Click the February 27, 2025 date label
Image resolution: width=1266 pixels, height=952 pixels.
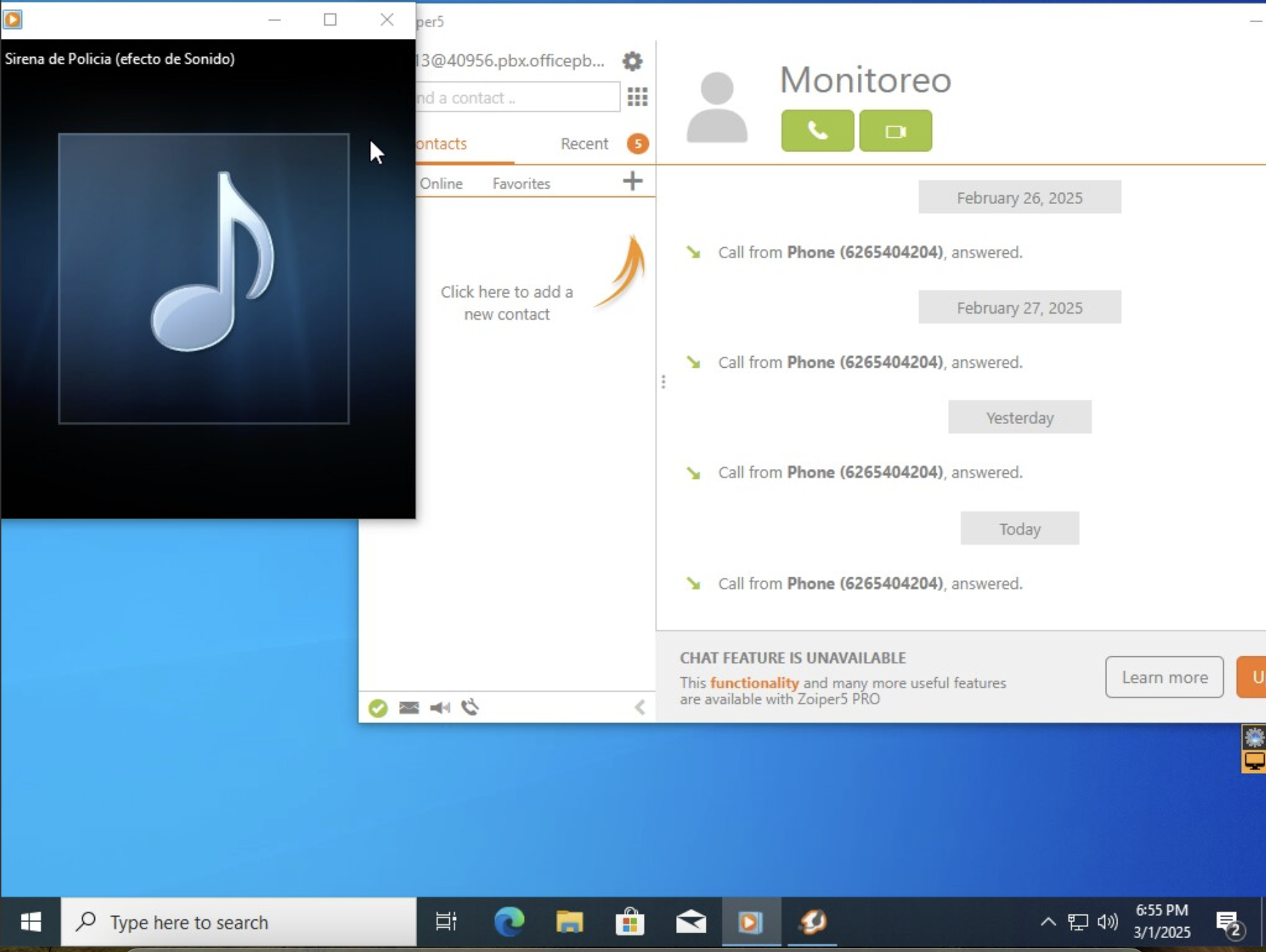(1019, 307)
